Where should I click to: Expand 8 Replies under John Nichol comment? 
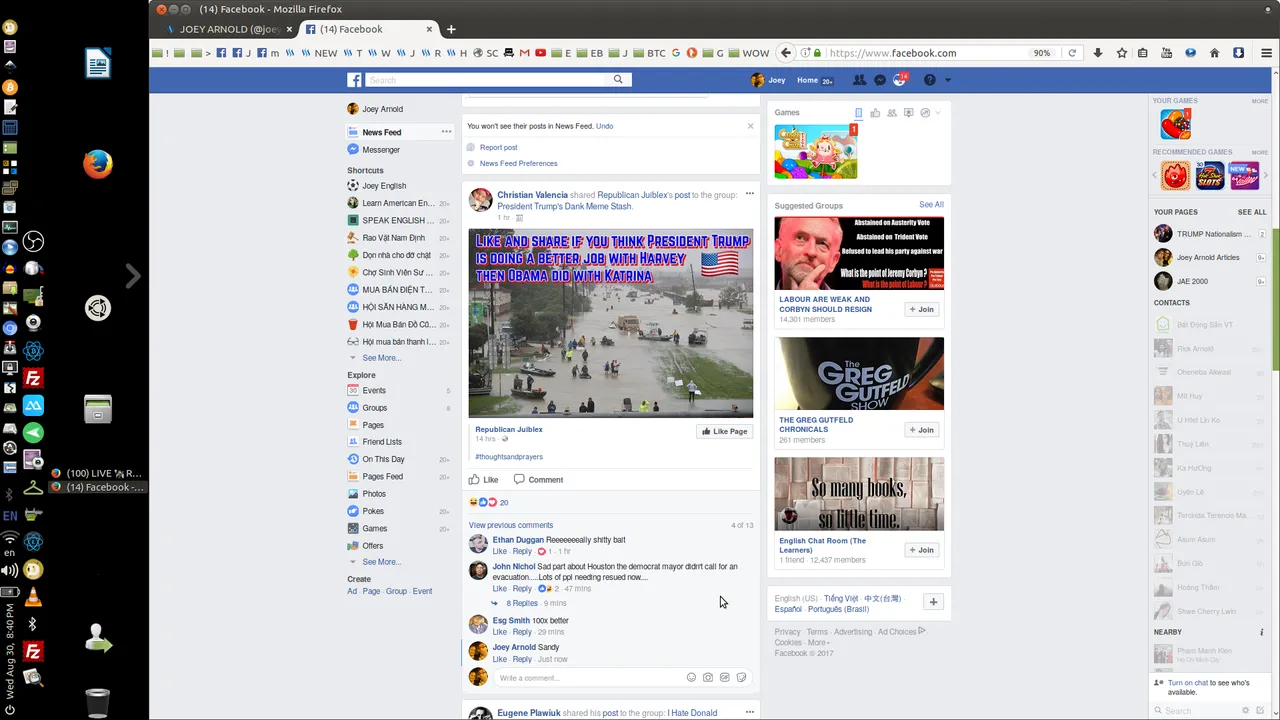tap(522, 603)
